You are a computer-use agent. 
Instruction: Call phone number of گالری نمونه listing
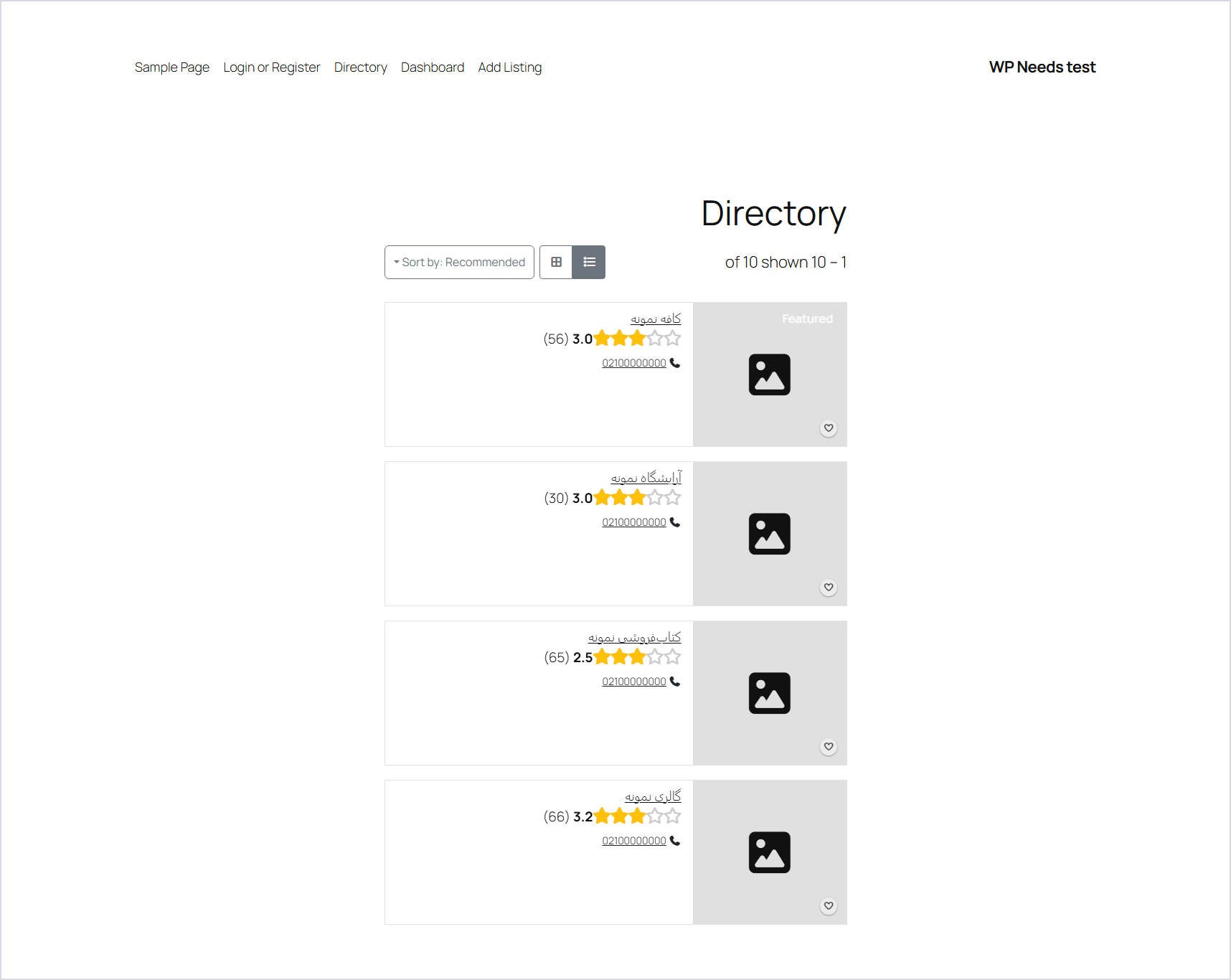(634, 841)
